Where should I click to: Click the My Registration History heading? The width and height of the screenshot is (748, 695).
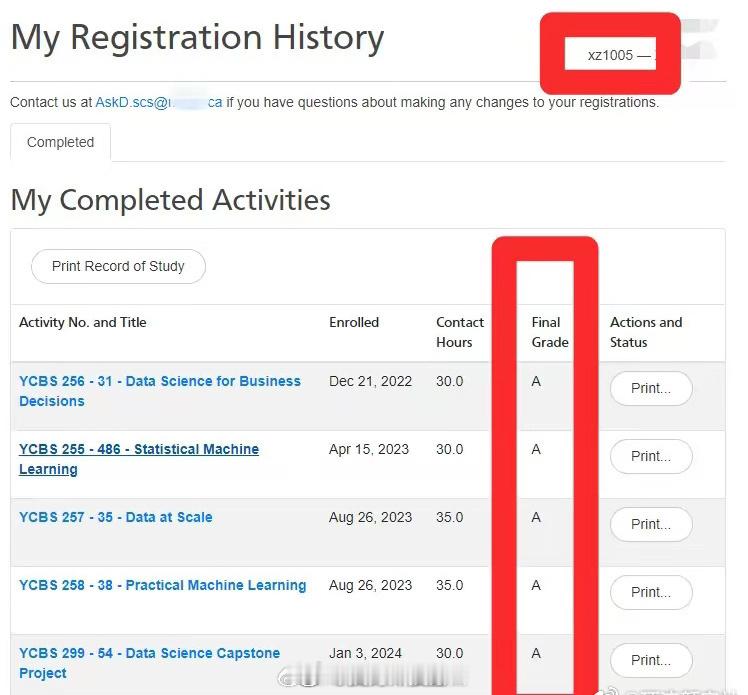197,38
